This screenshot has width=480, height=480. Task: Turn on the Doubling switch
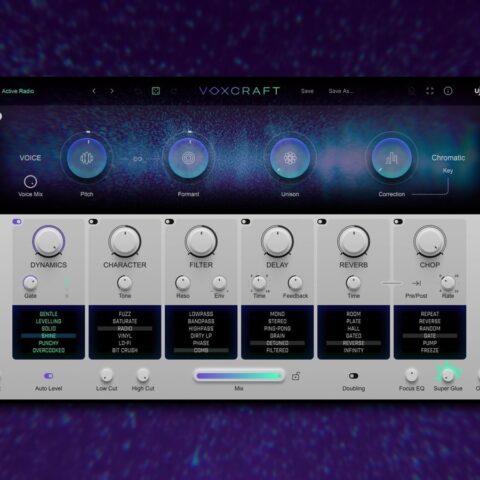click(353, 376)
